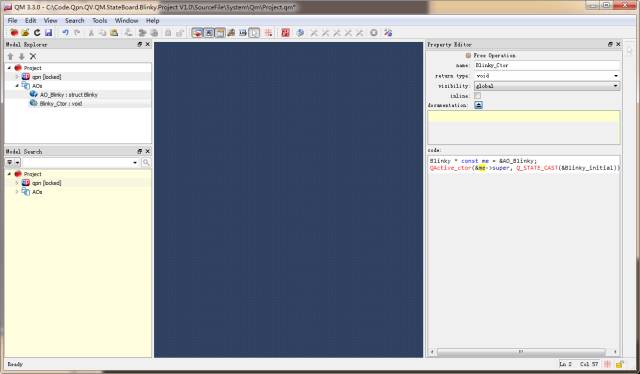Toggle snap-to-grid red grid toolbar icon

click(268, 33)
